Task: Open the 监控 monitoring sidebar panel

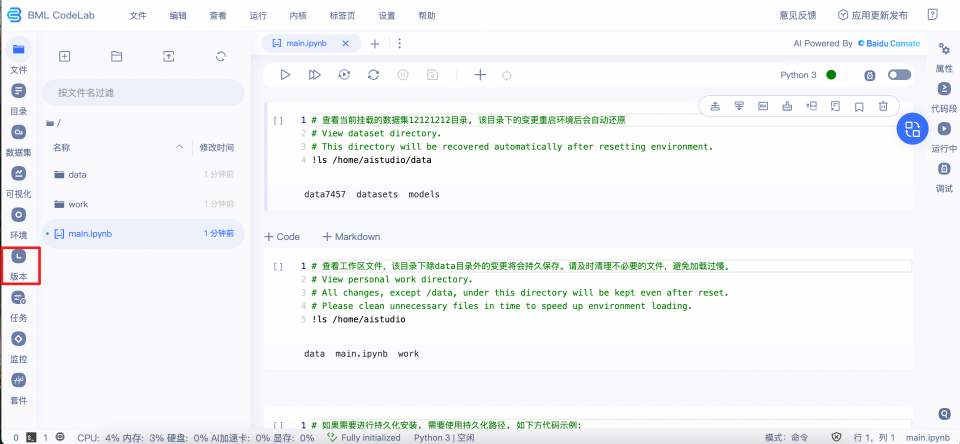Action: click(18, 347)
